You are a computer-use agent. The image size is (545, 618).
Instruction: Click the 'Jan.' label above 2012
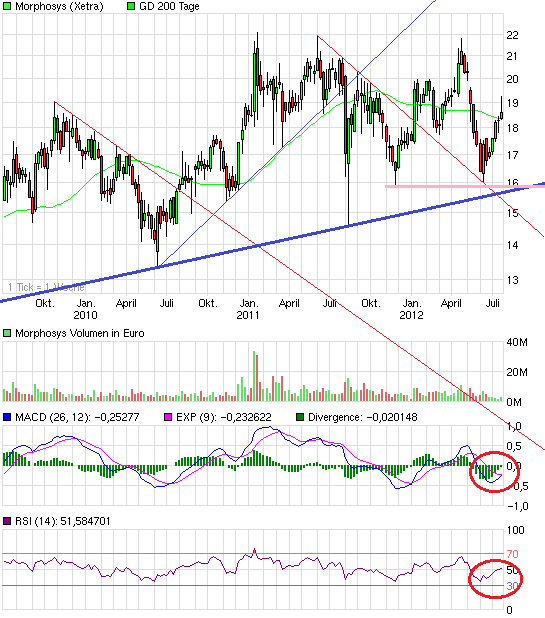click(x=412, y=303)
